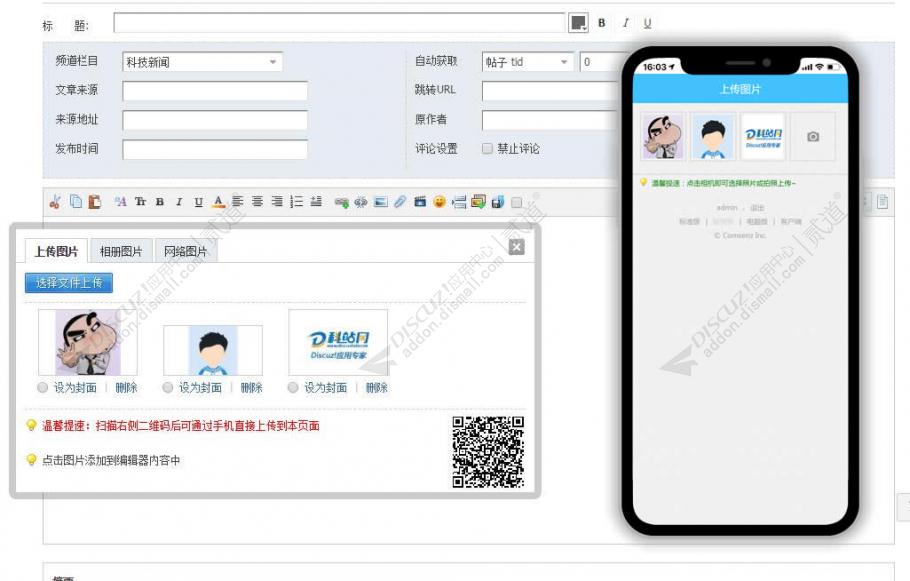910x581 pixels.
Task: Select 设为封面 radio under cartoon character image
Action: pos(42,388)
